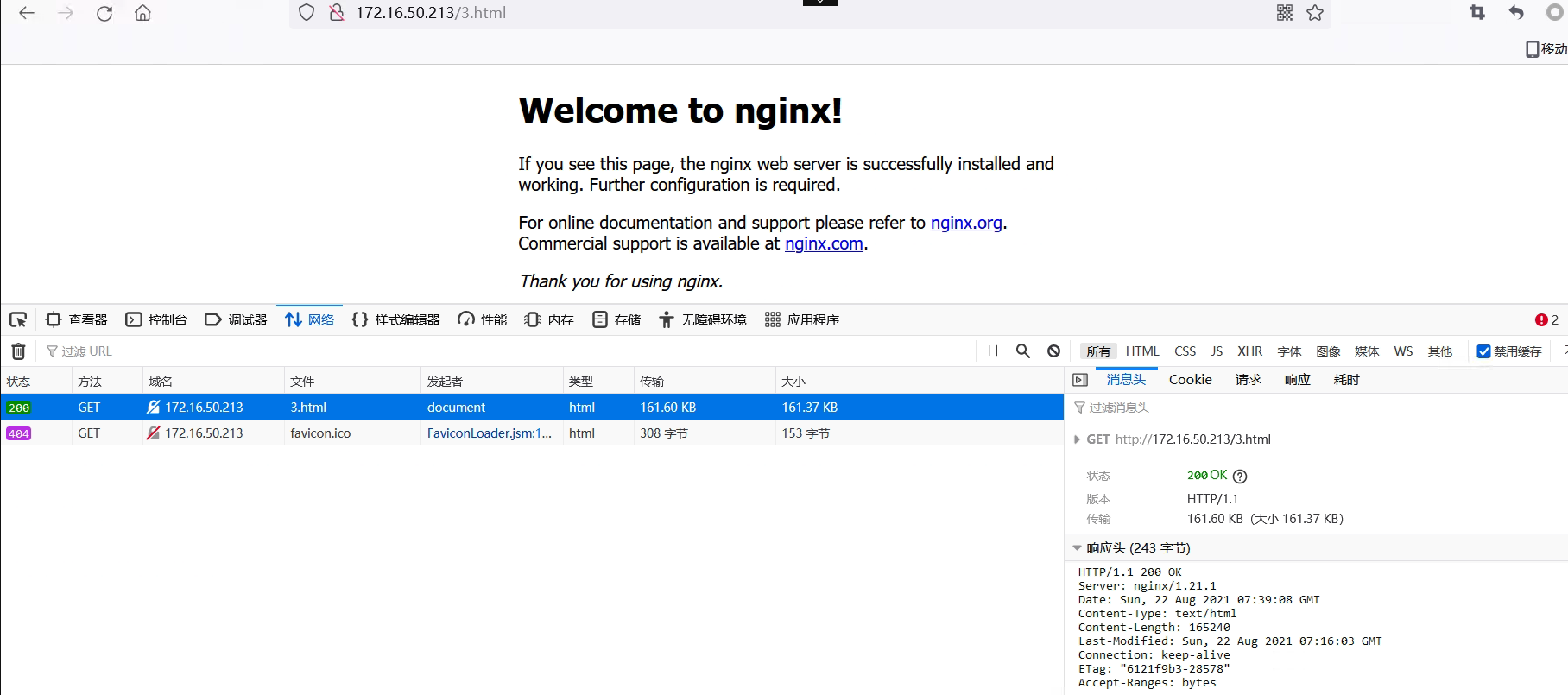Image resolution: width=1568 pixels, height=695 pixels.
Task: Switch to the 查看器 inspector tab
Action: [77, 319]
